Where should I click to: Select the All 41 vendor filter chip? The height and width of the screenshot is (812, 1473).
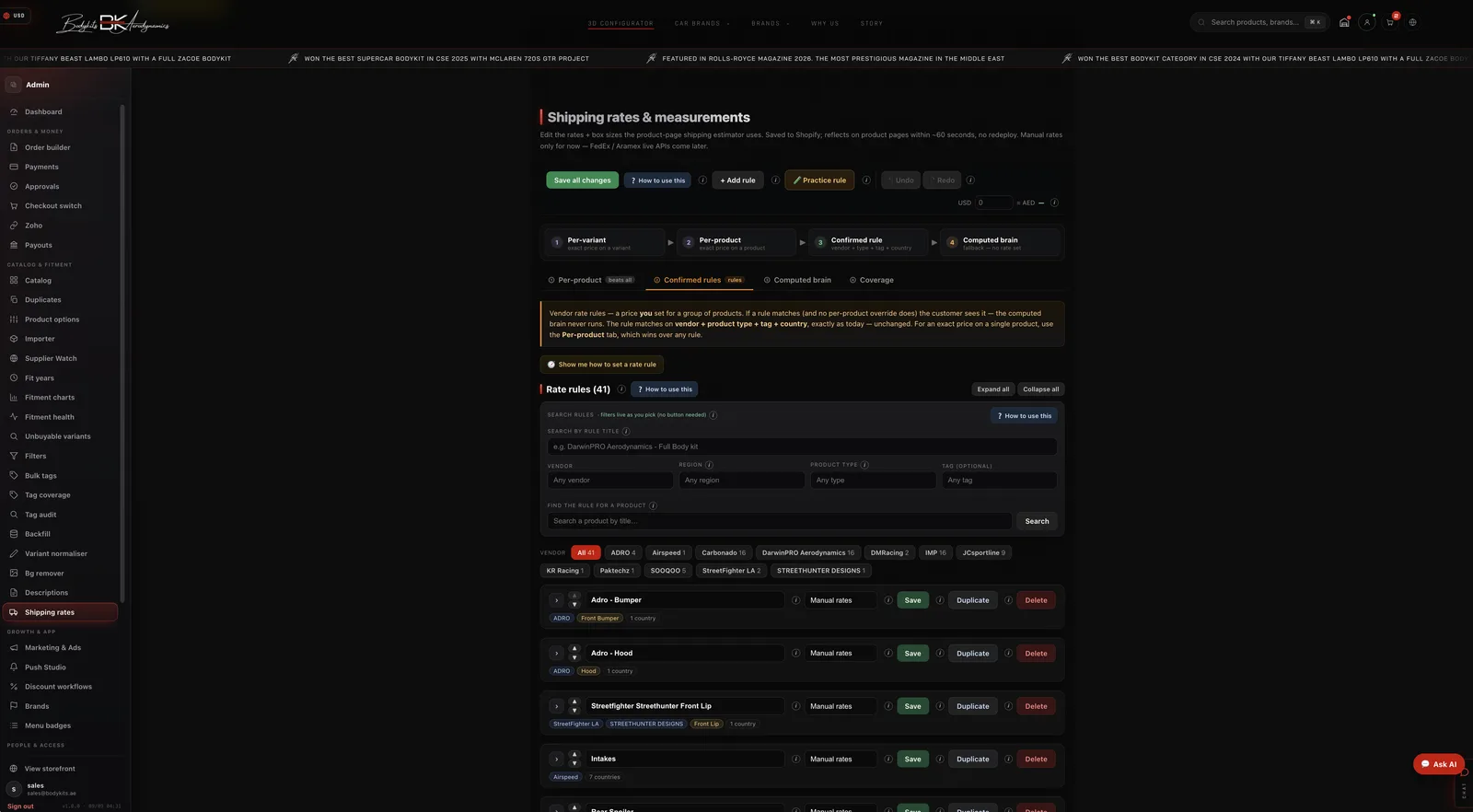point(586,553)
